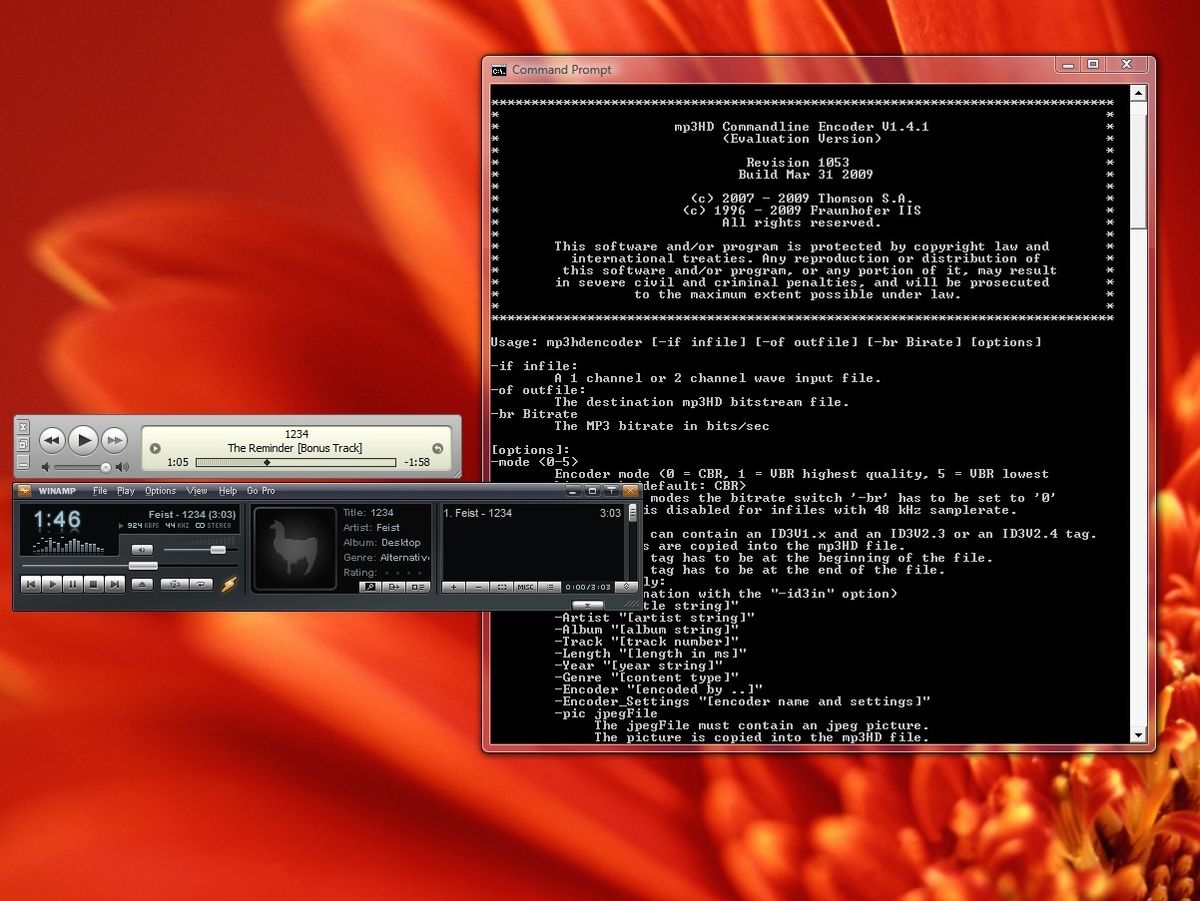Open the Winamp Play menu
Viewport: 1200px width, 901px height.
[126, 491]
